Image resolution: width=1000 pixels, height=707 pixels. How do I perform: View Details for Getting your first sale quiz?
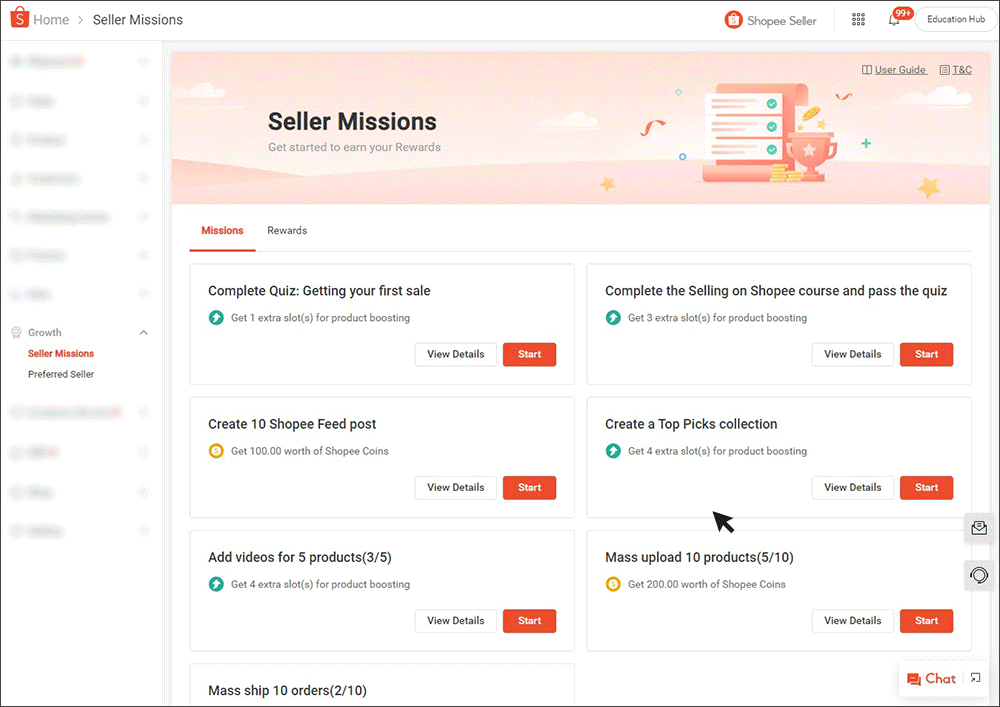(x=455, y=354)
